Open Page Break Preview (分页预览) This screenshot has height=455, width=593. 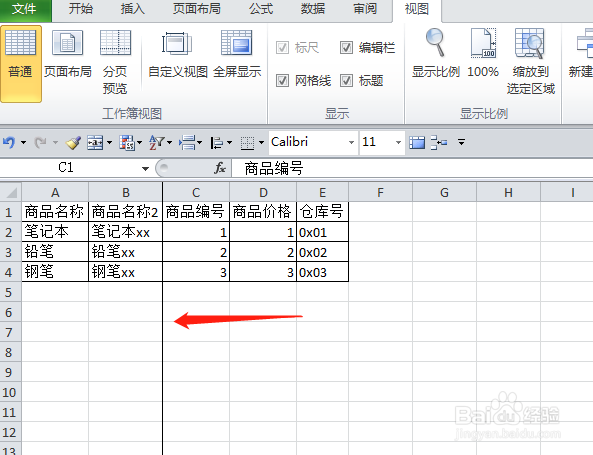click(115, 62)
